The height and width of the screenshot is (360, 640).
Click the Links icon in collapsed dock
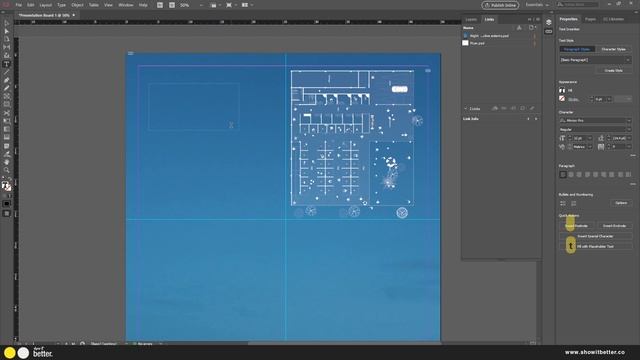549,31
